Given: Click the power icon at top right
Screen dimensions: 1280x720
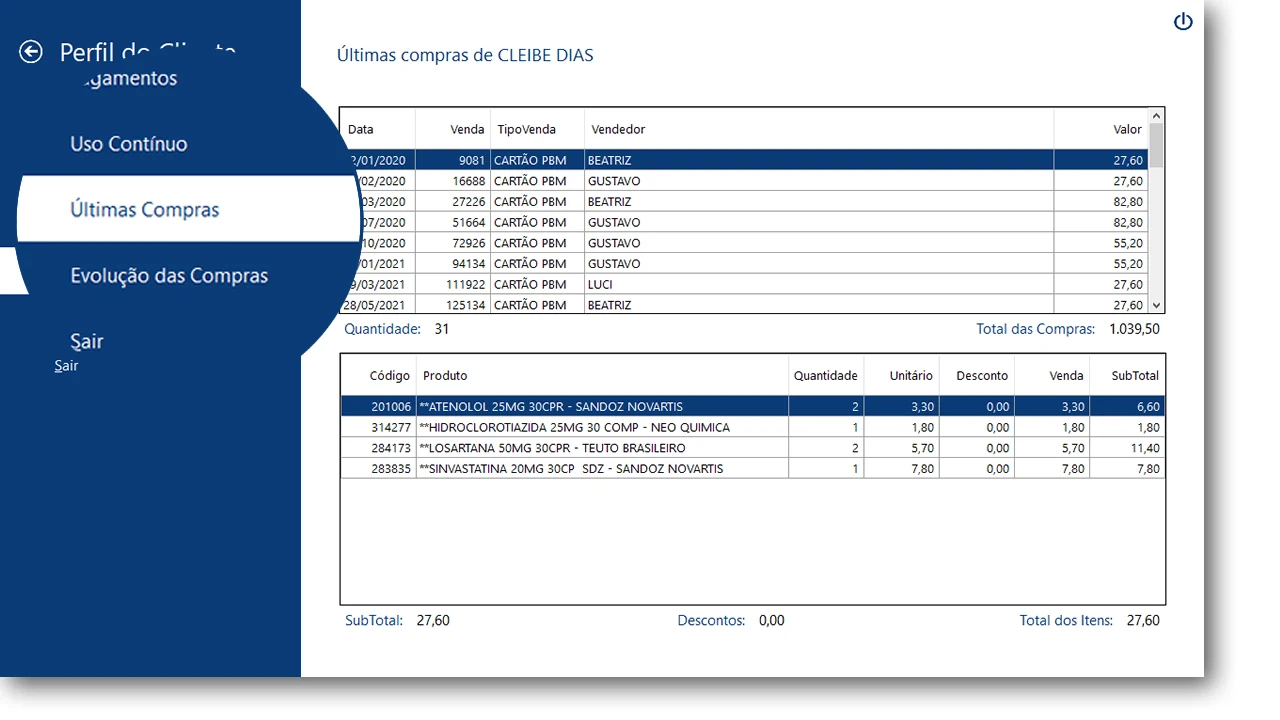Looking at the screenshot, I should coord(1183,21).
